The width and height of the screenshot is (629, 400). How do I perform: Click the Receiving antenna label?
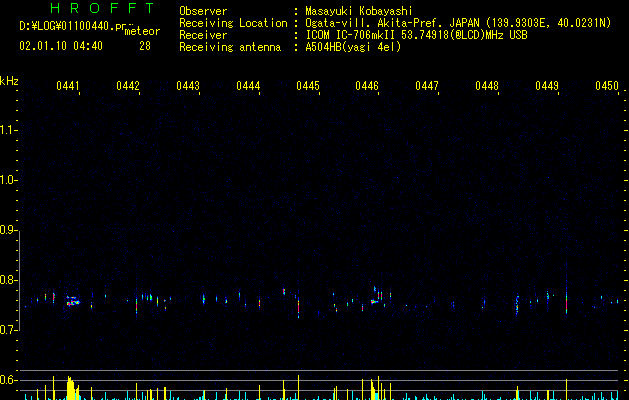pos(230,47)
